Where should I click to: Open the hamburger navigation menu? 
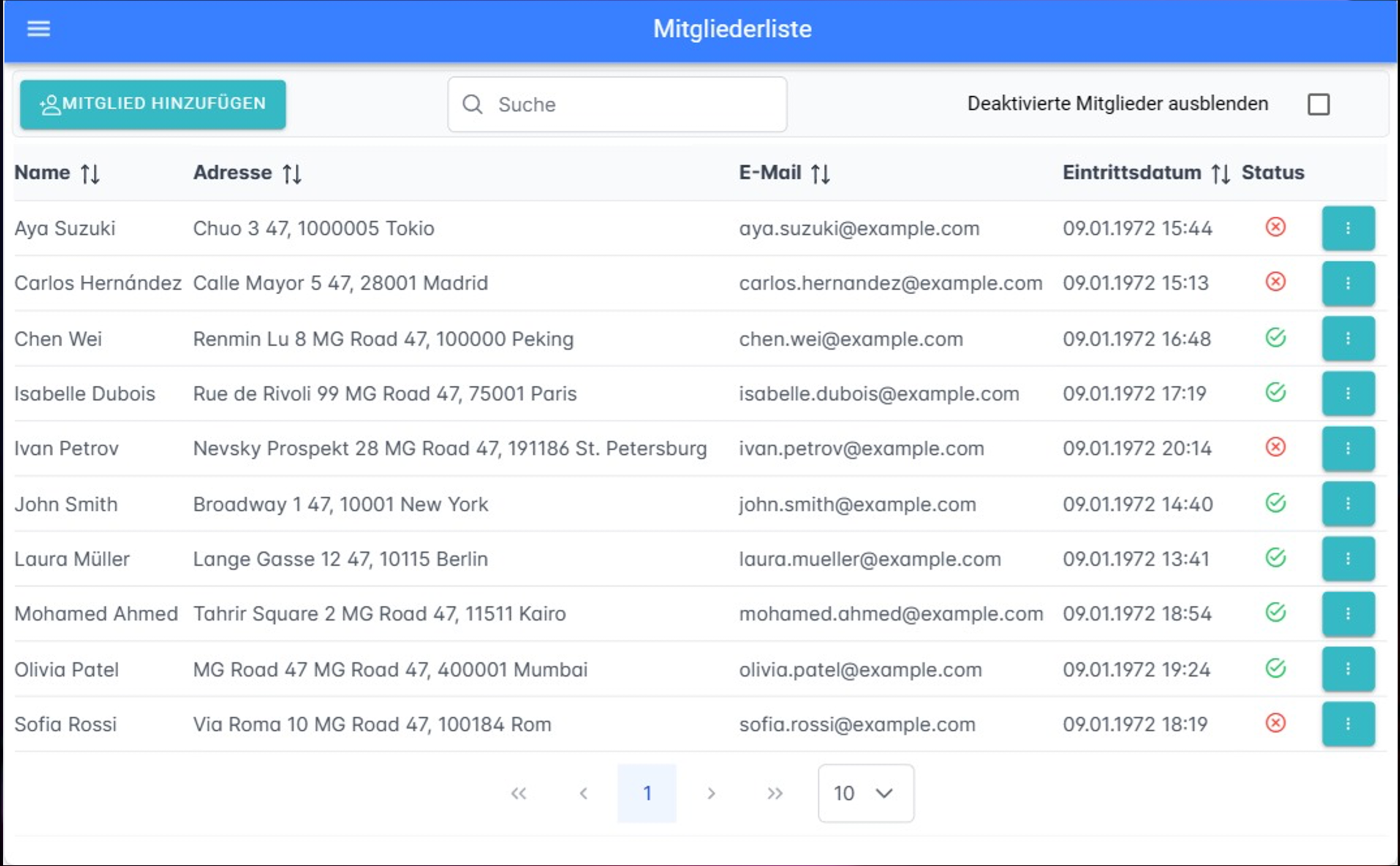pyautogui.click(x=38, y=29)
